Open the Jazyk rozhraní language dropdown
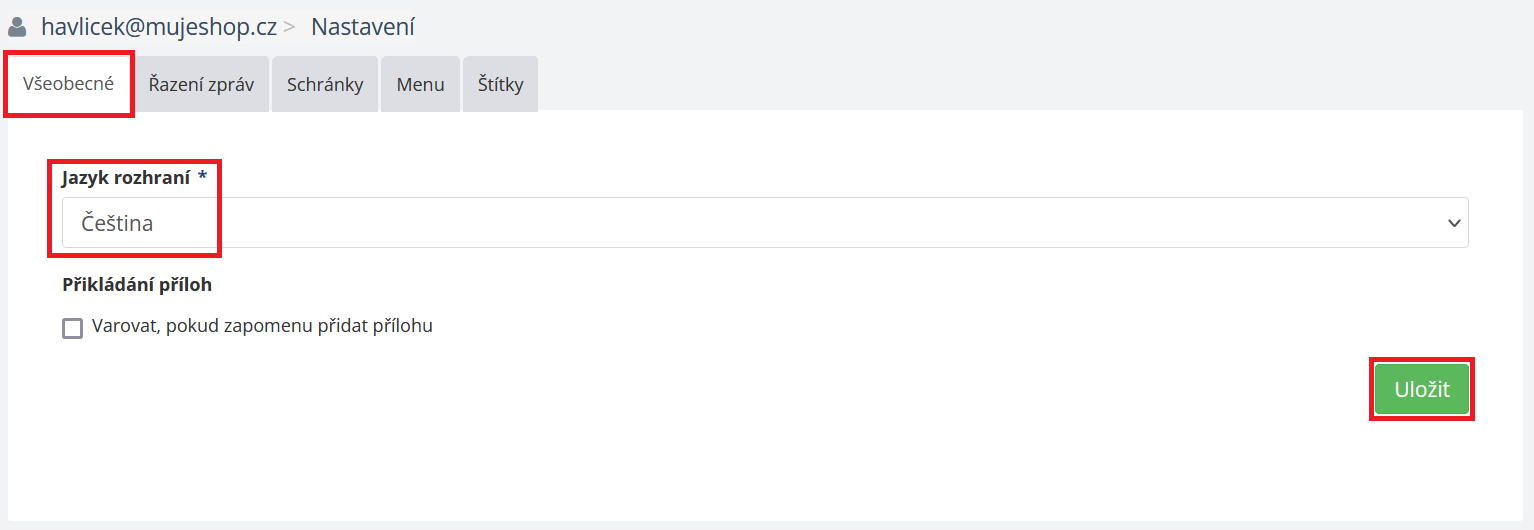This screenshot has height=530, width=1534. point(764,223)
